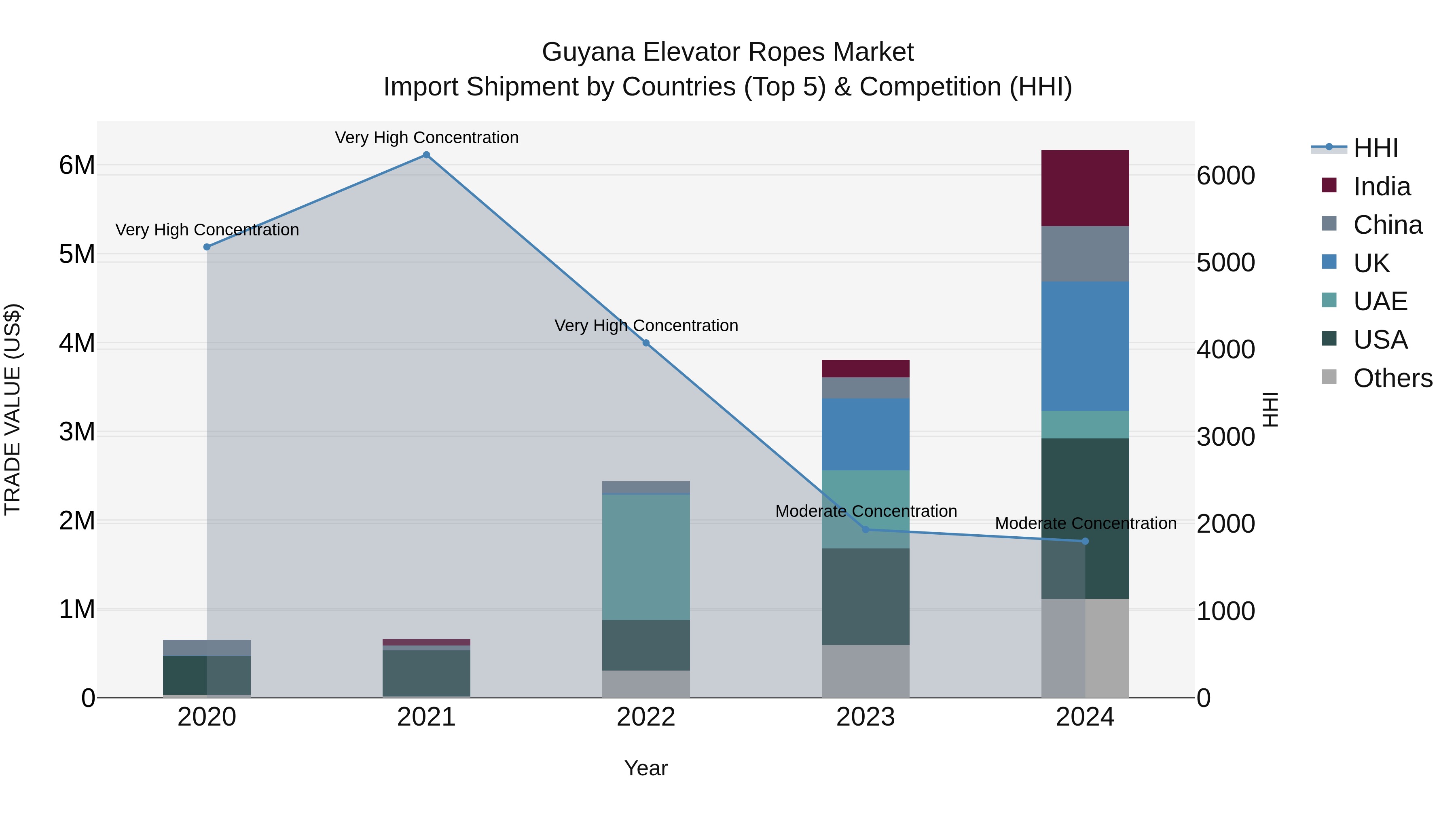Image resolution: width=1456 pixels, height=819 pixels.
Task: Select the USA segment in 2022 bar
Action: tap(646, 645)
